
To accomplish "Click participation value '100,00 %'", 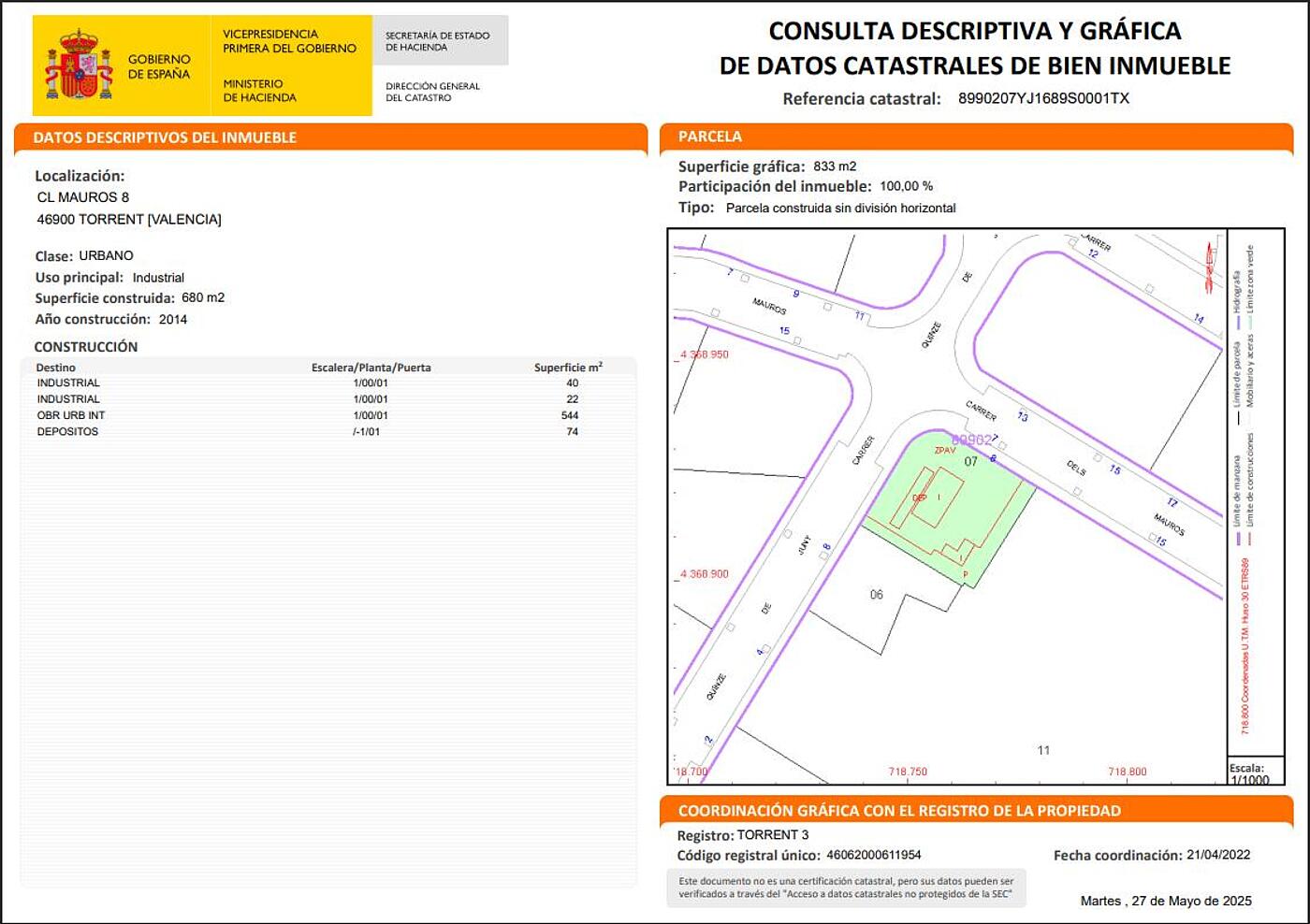I will [906, 186].
